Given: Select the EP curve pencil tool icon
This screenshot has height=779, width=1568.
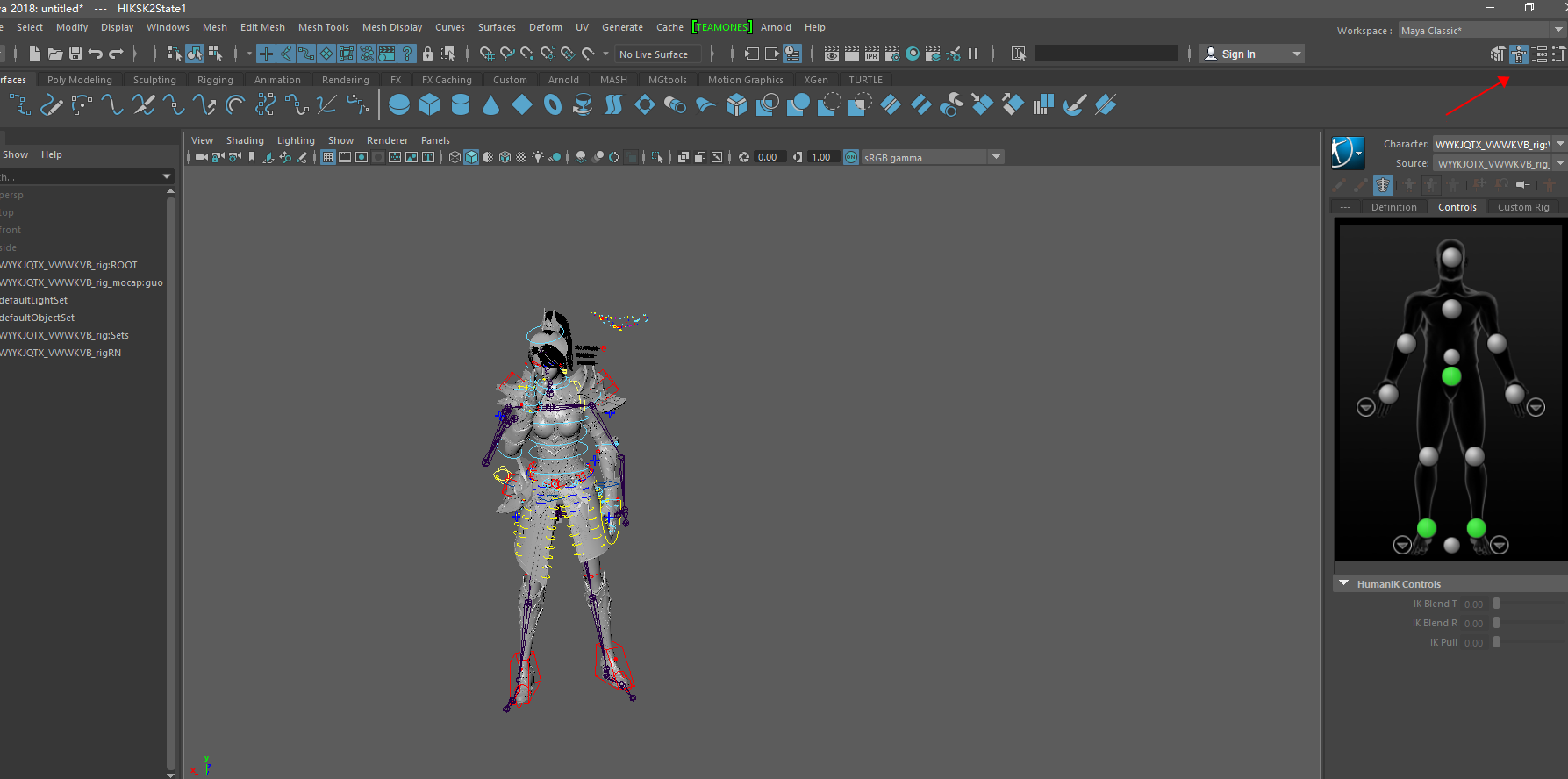Looking at the screenshot, I should pyautogui.click(x=52, y=105).
